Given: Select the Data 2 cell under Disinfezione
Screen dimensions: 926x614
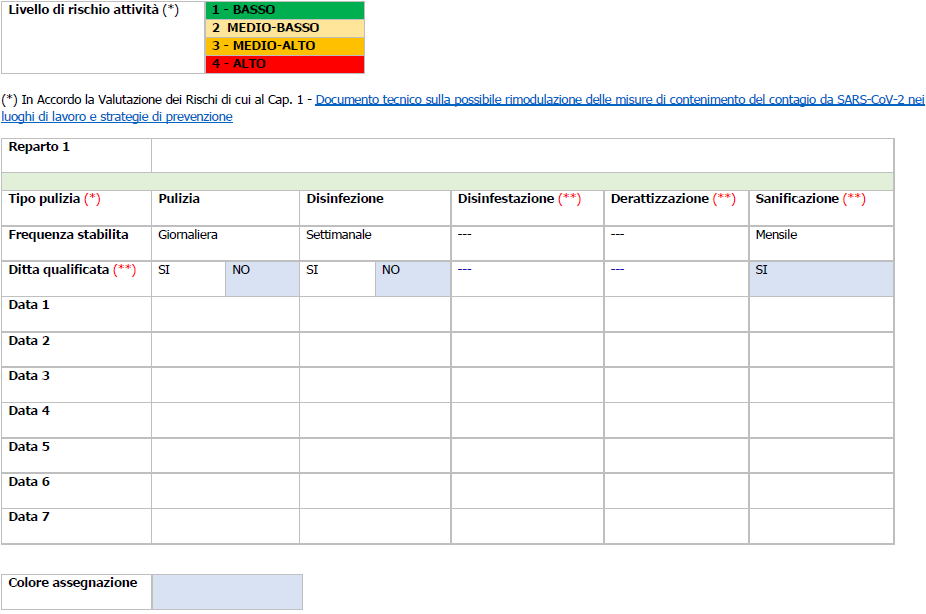Looking at the screenshot, I should click(x=375, y=349).
